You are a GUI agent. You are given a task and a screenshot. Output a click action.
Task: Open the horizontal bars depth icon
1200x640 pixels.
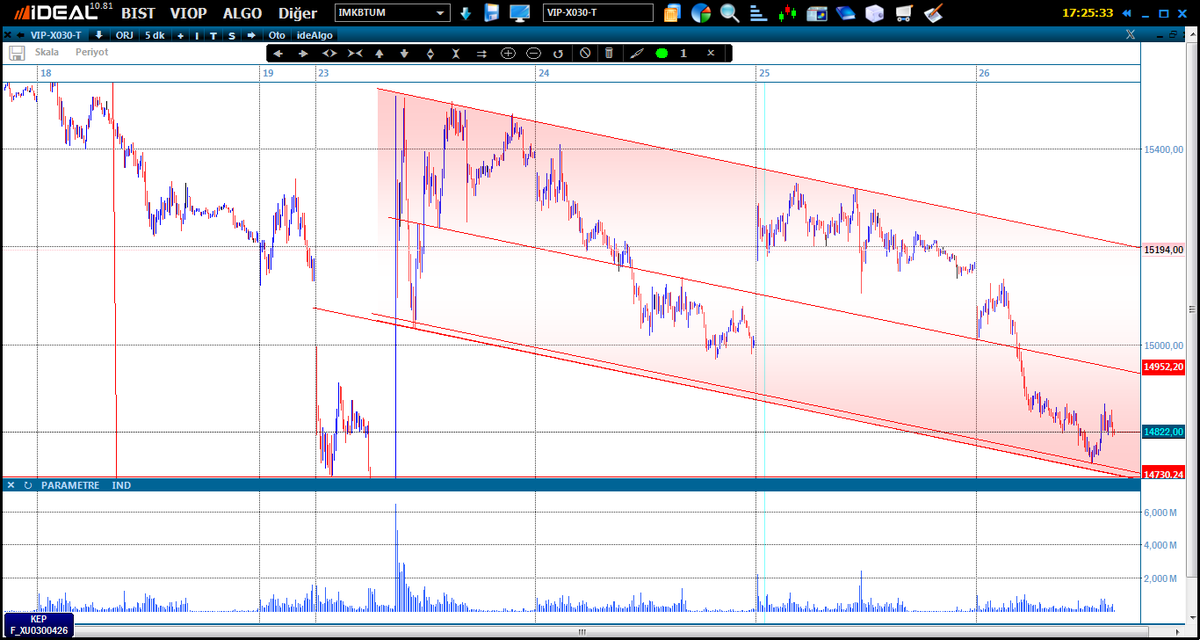point(759,13)
